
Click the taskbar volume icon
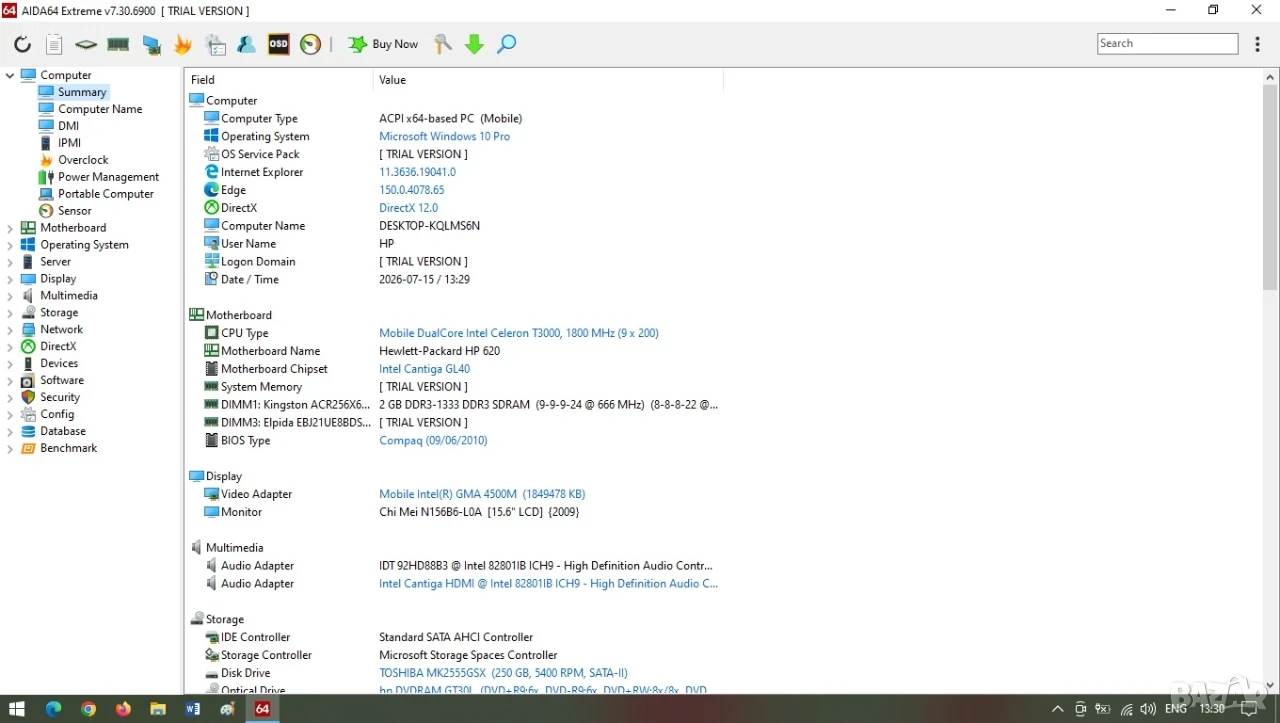click(x=1149, y=709)
